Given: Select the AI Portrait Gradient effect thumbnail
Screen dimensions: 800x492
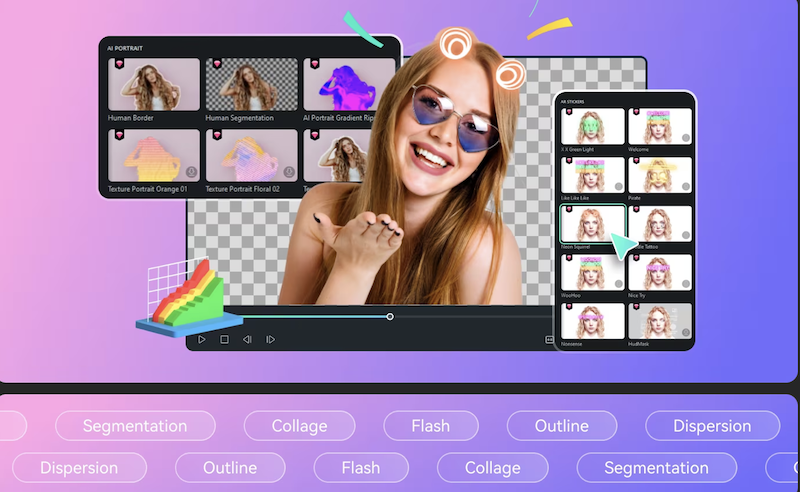Looking at the screenshot, I should [349, 84].
